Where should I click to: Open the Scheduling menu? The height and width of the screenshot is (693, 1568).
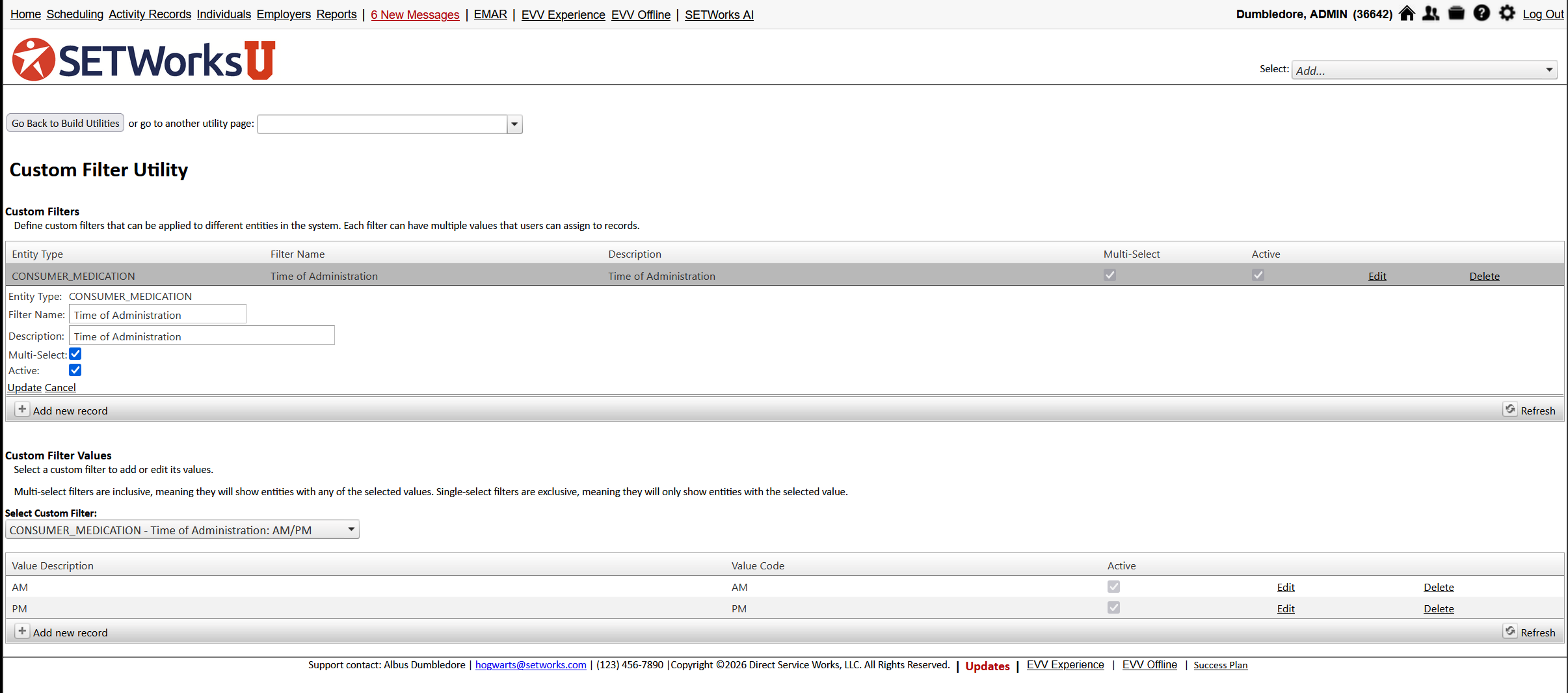coord(75,14)
